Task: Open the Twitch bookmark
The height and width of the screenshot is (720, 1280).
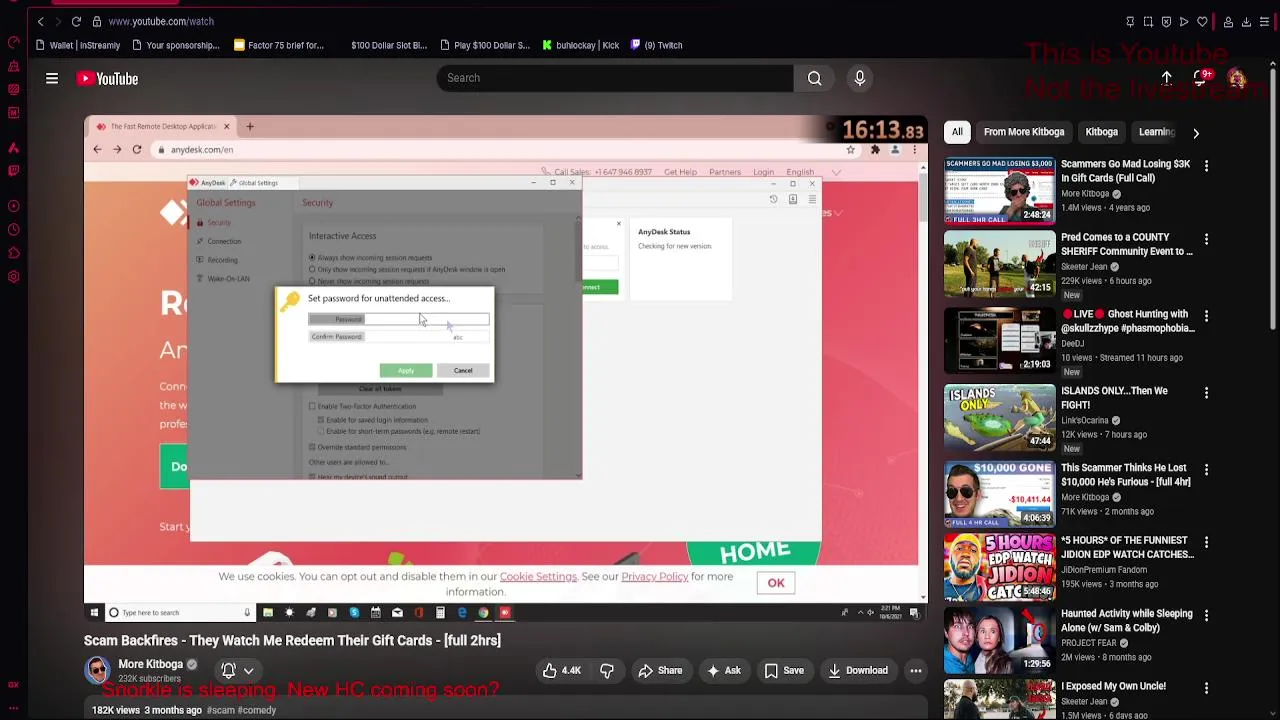Action: 656,45
